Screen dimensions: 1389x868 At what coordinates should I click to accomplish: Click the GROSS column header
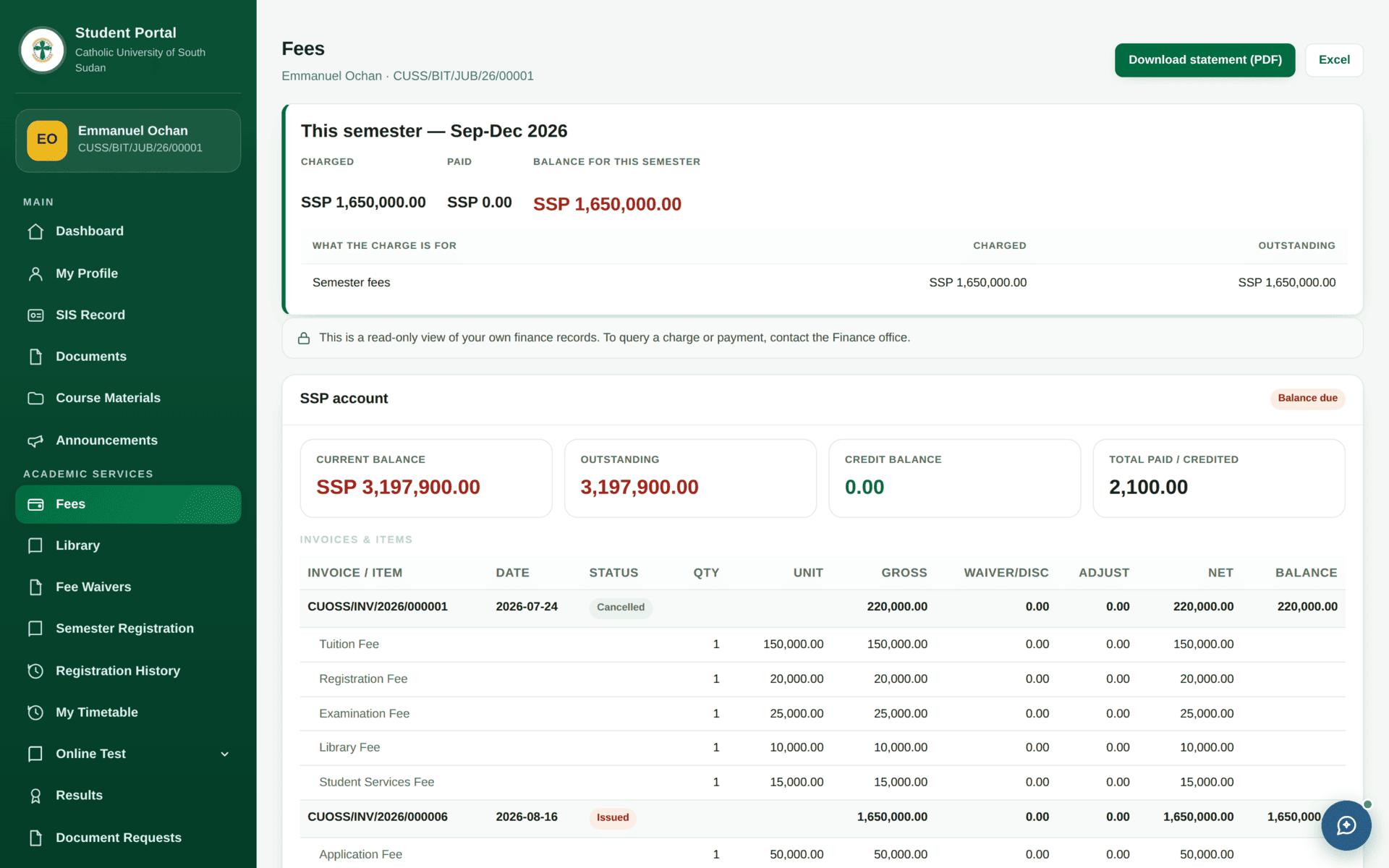904,573
